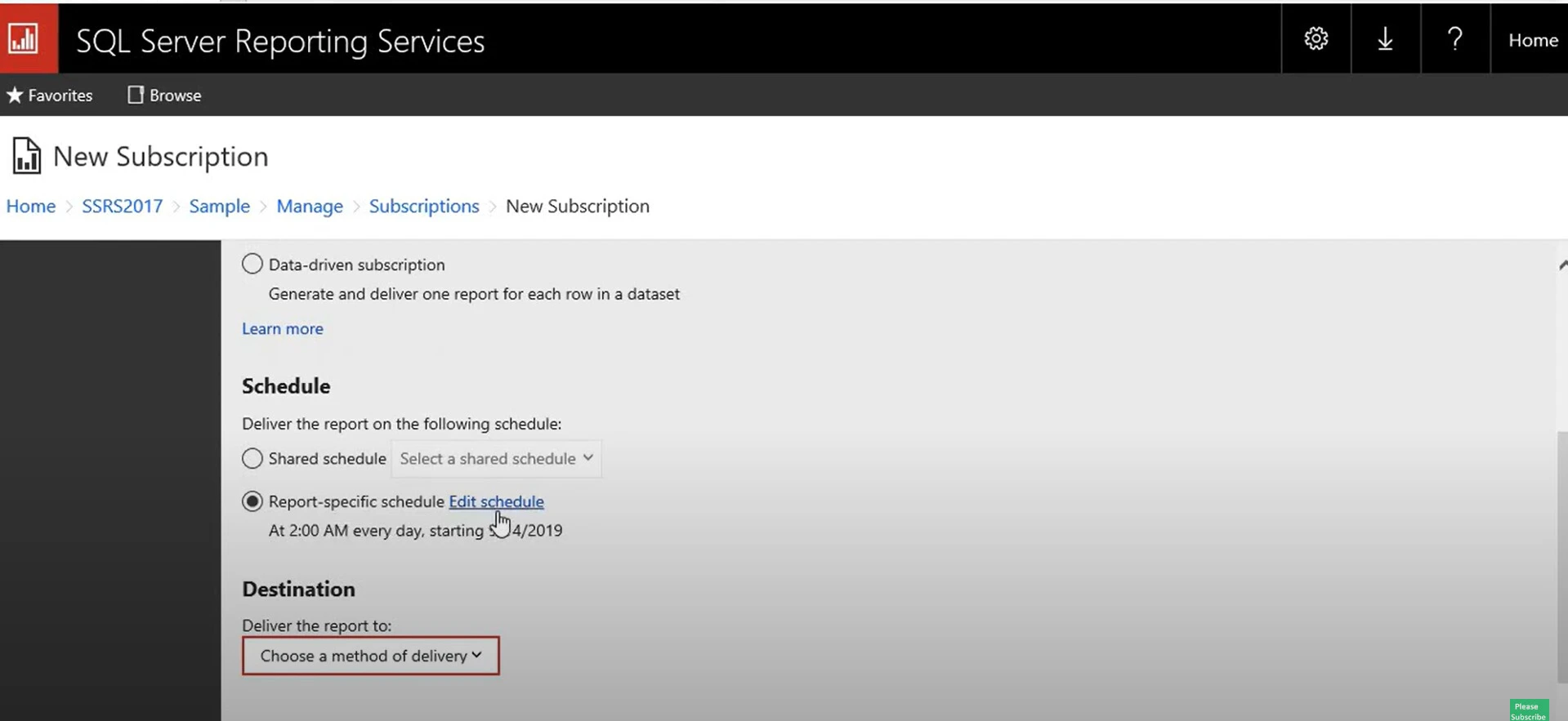Select the Shared schedule radio button
This screenshot has height=721, width=1568.
tap(252, 458)
